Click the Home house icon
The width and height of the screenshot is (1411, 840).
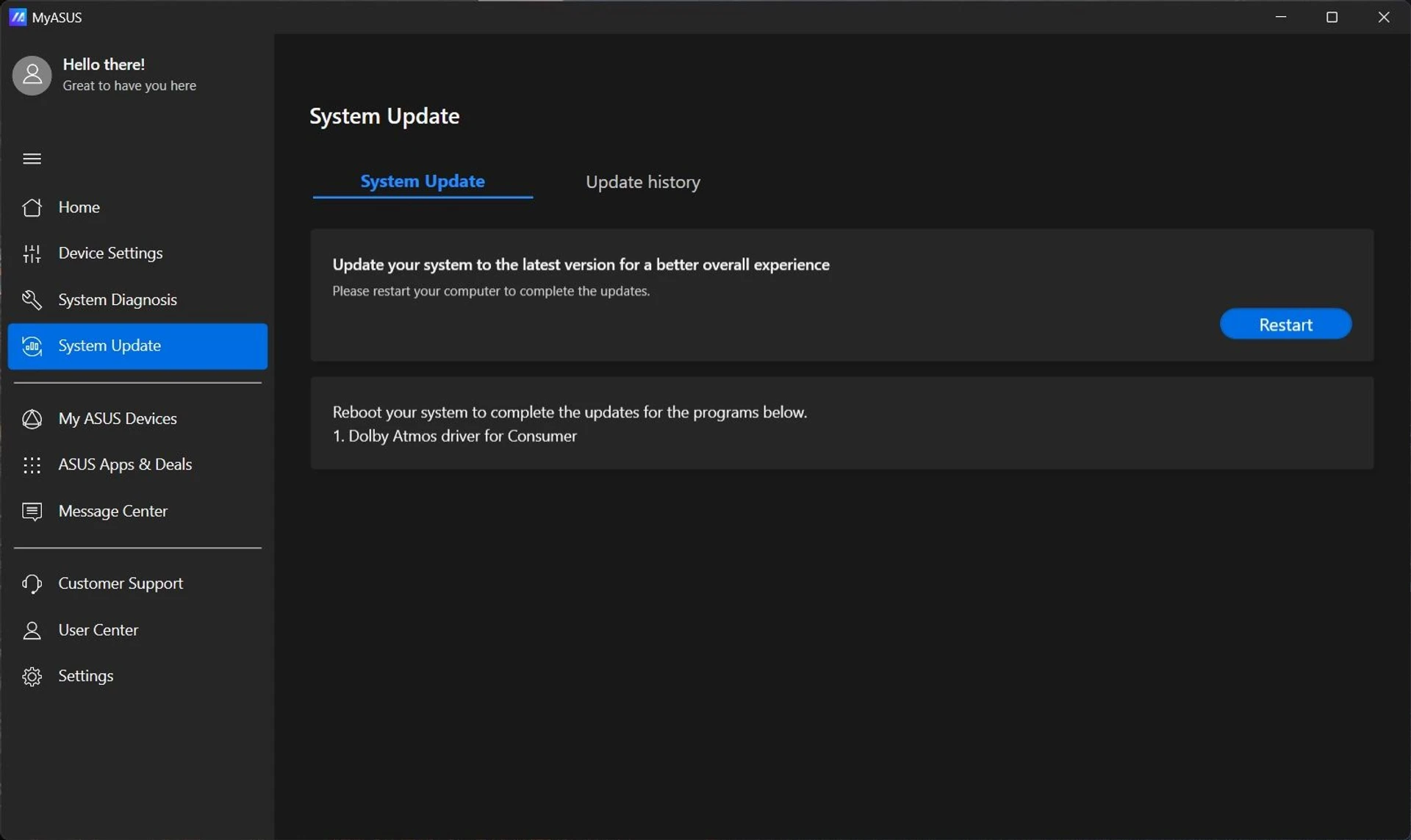tap(32, 207)
